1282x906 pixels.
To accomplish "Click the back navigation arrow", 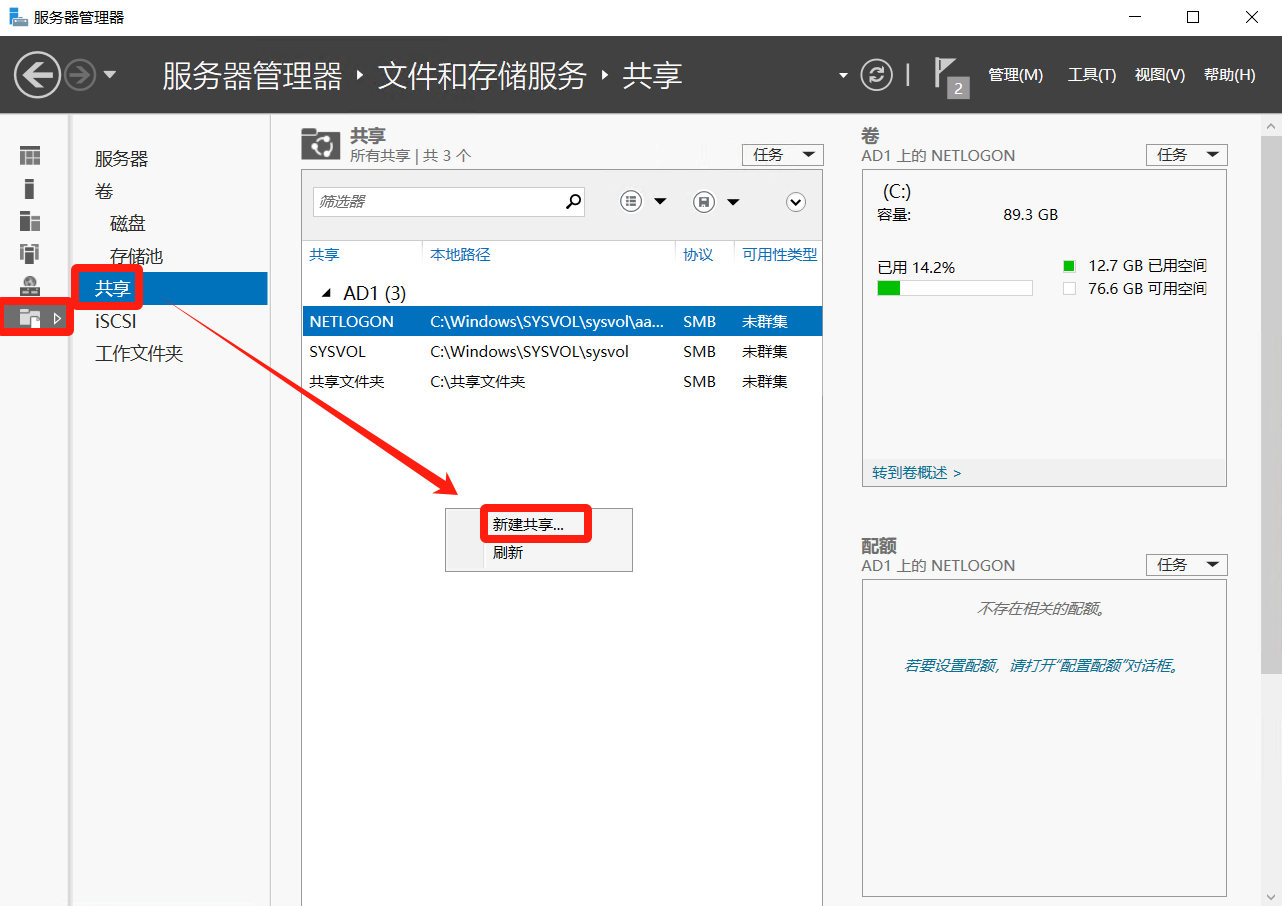I will [38, 75].
